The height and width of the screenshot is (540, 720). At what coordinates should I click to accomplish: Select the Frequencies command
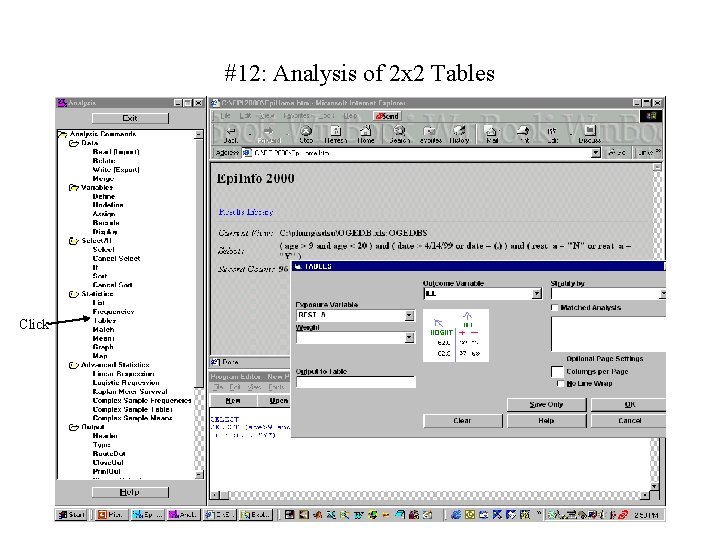click(113, 312)
